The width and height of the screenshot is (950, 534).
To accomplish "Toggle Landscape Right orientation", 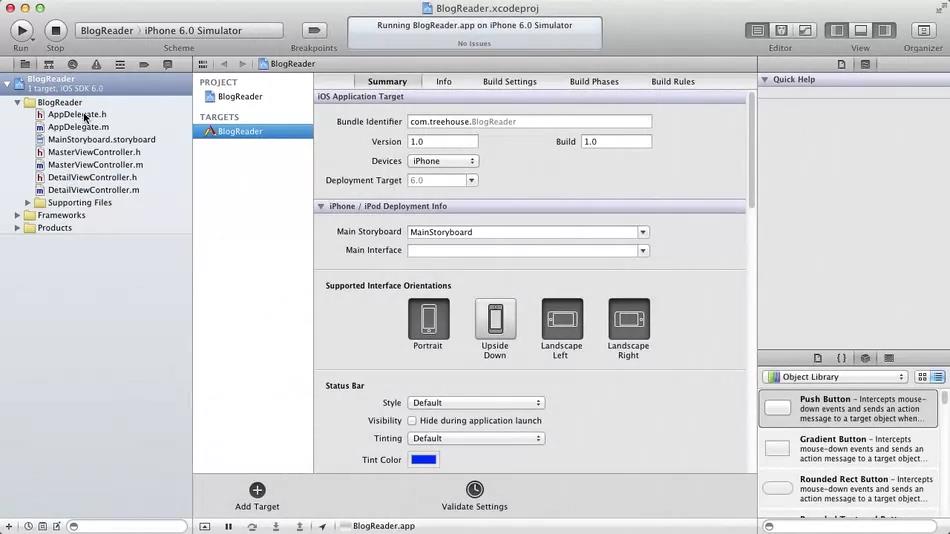I will (629, 319).
